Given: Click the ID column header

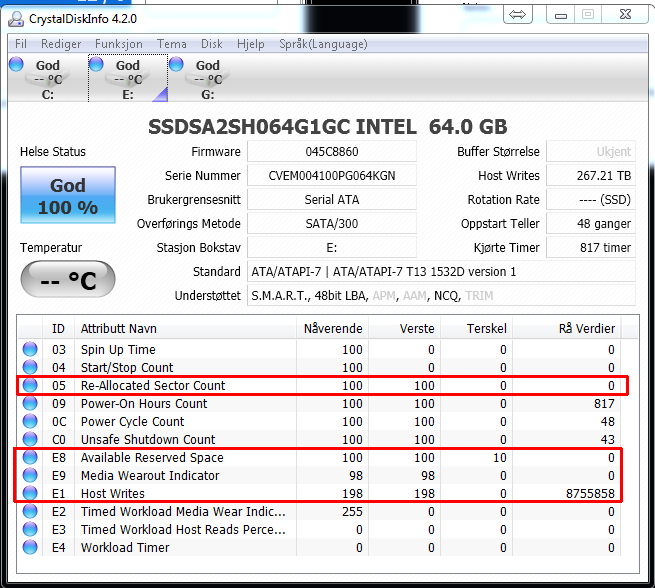Looking at the screenshot, I should pos(58,328).
